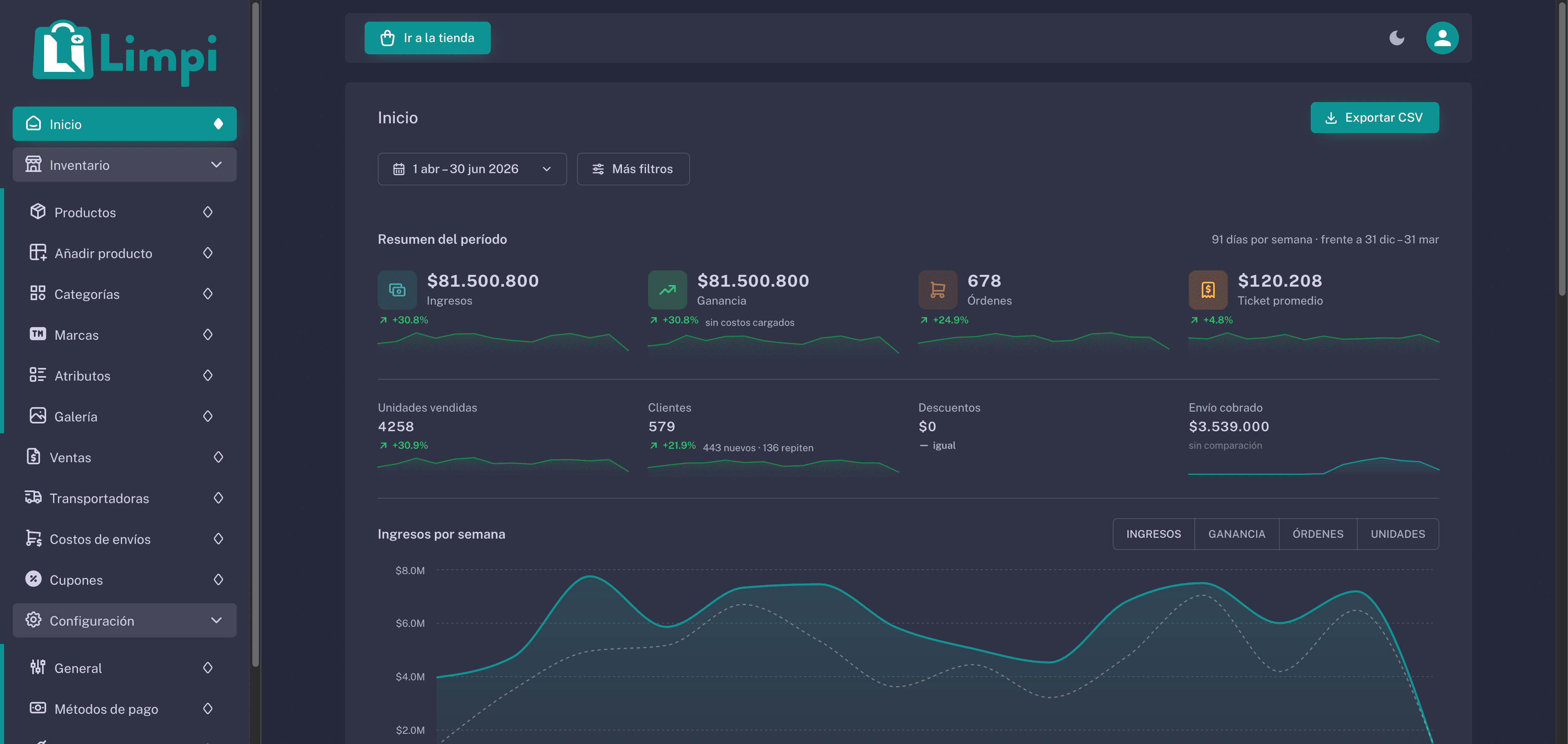
Task: Click the 91 días por semana comparison text
Action: click(x=1325, y=239)
